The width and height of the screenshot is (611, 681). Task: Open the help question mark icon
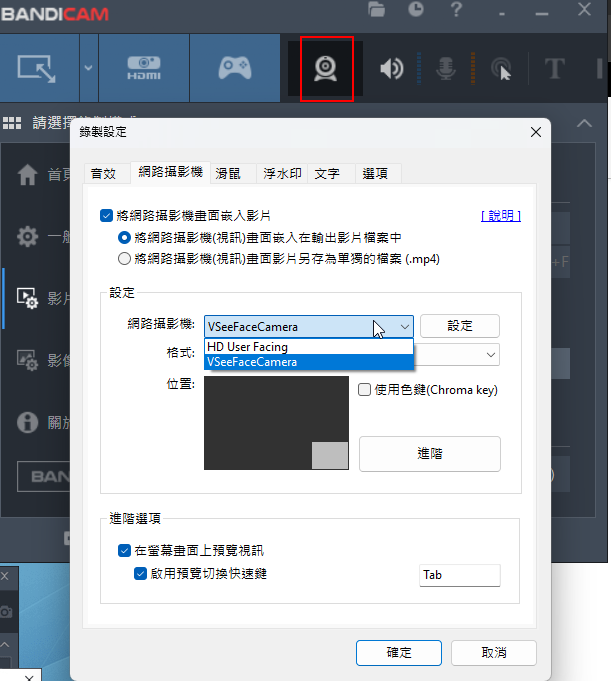(x=456, y=9)
